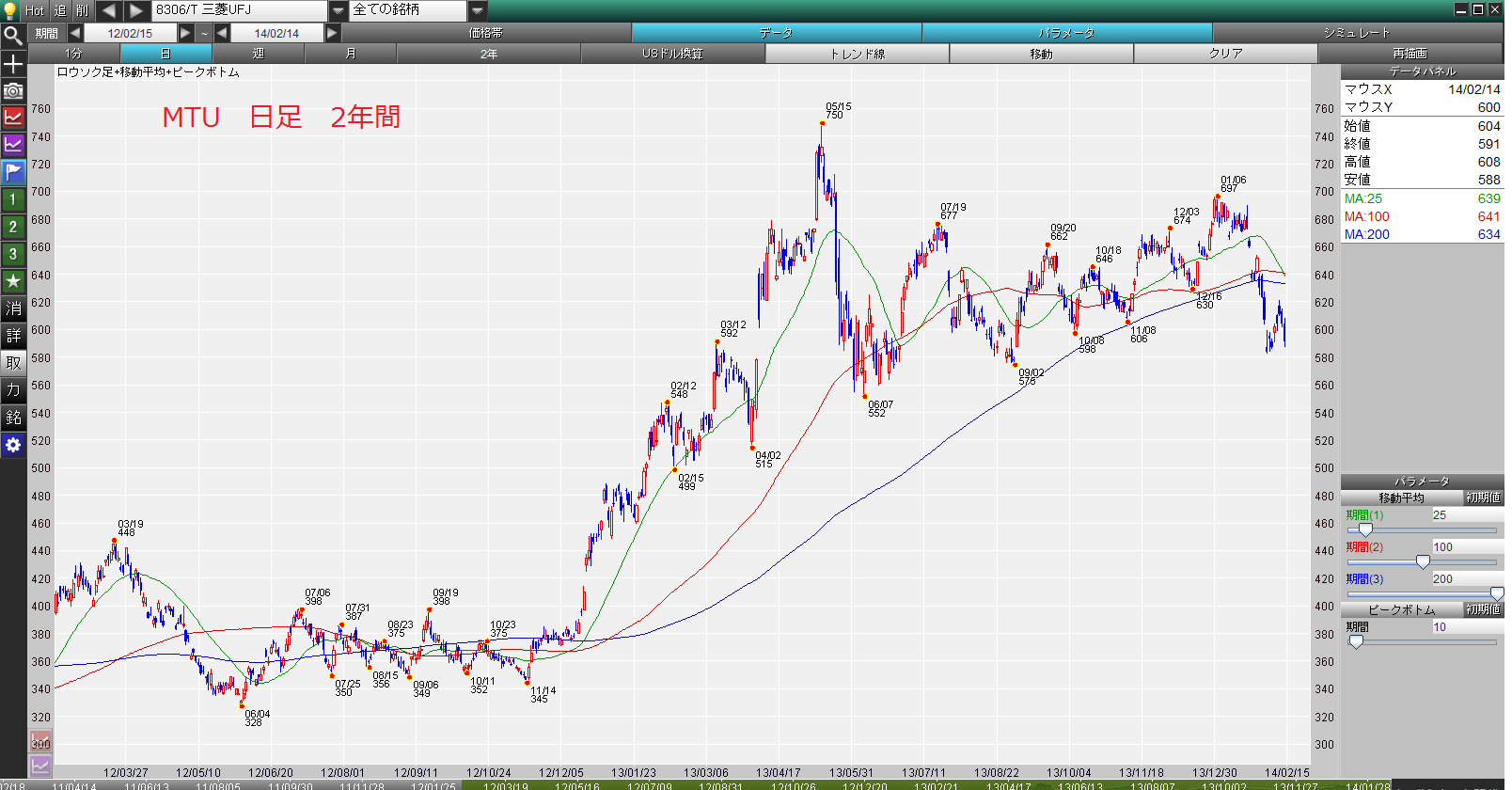
Task: Click the クリア clear button
Action: coord(1226,54)
